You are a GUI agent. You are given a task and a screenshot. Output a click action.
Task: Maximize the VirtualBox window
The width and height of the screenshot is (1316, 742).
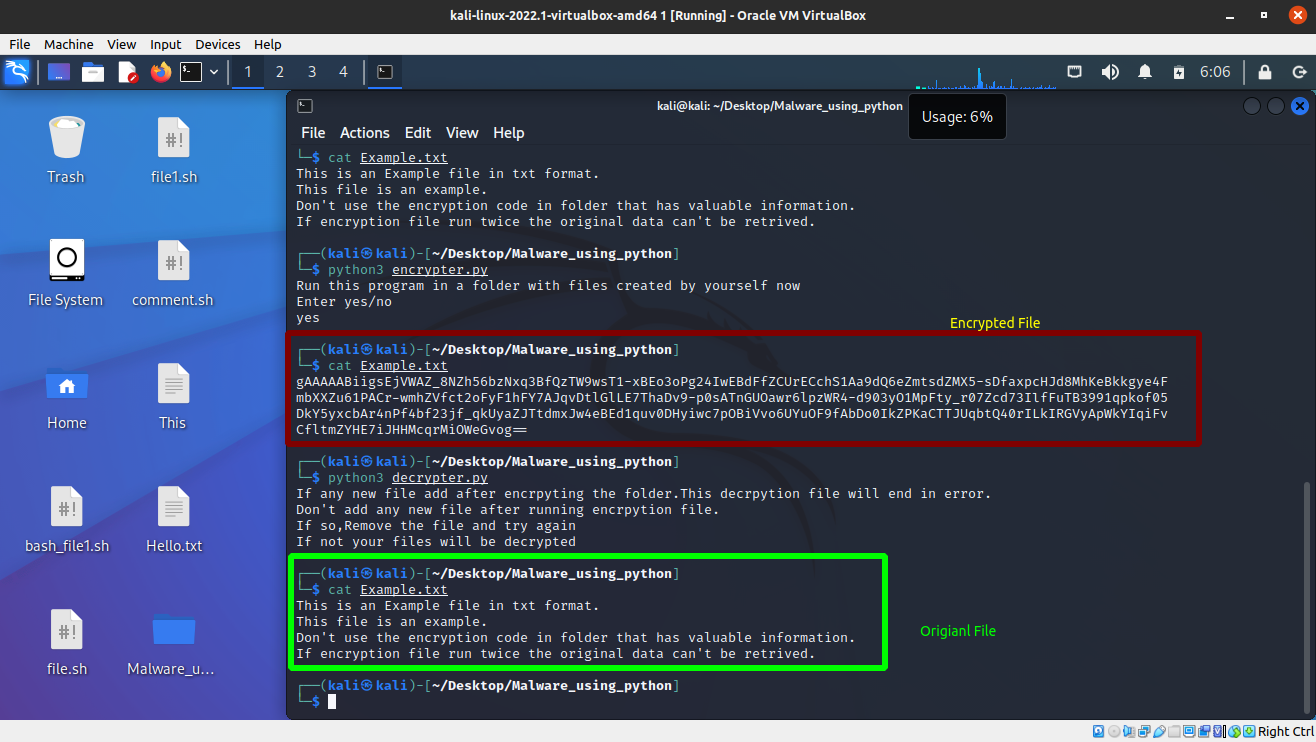1263,15
